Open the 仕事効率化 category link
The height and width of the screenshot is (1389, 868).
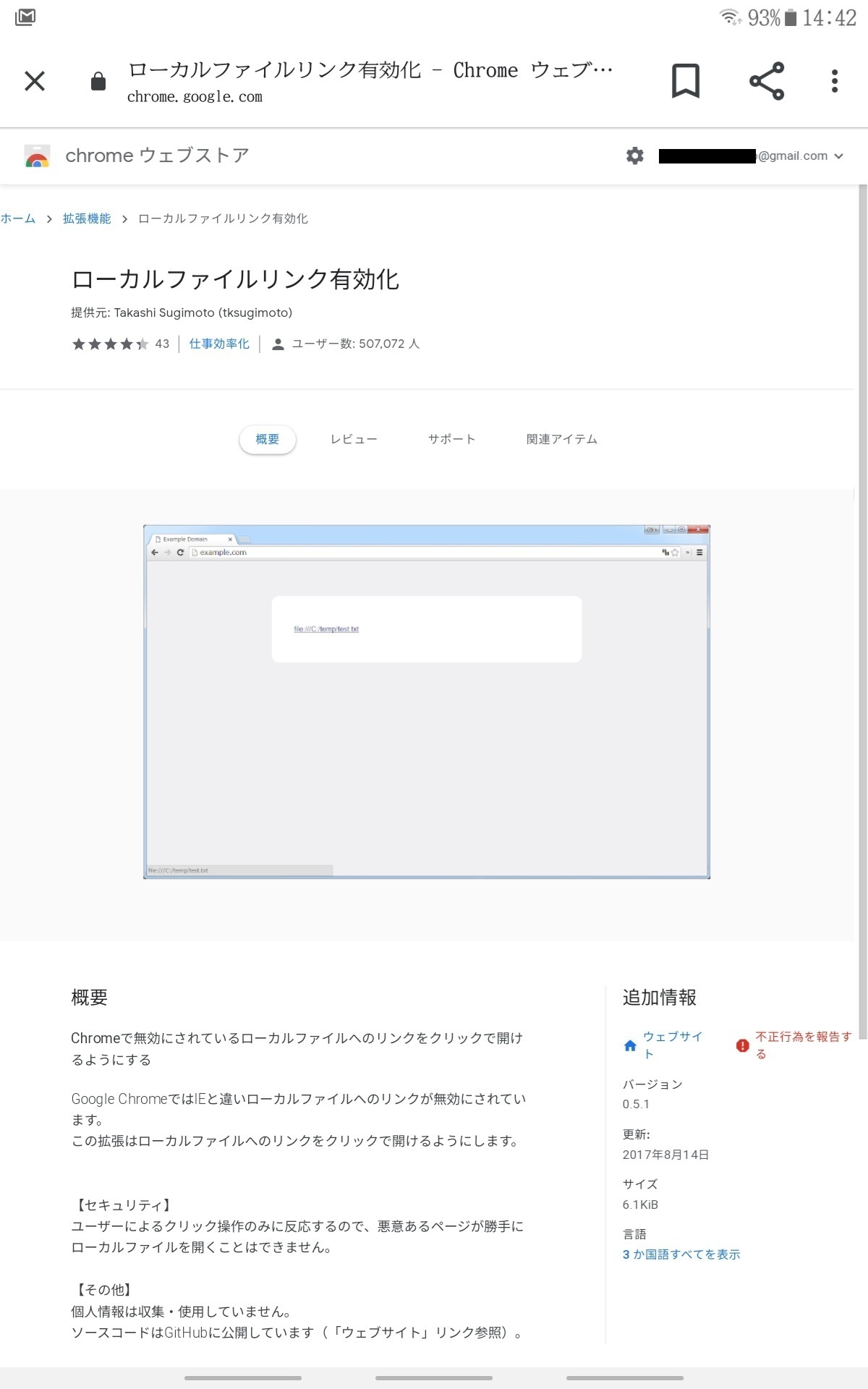(x=219, y=344)
